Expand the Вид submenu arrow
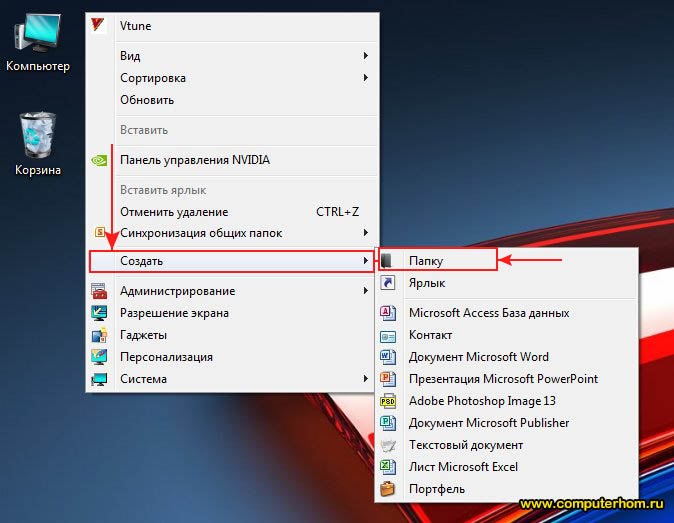Viewport: 674px width, 523px height. 365,55
